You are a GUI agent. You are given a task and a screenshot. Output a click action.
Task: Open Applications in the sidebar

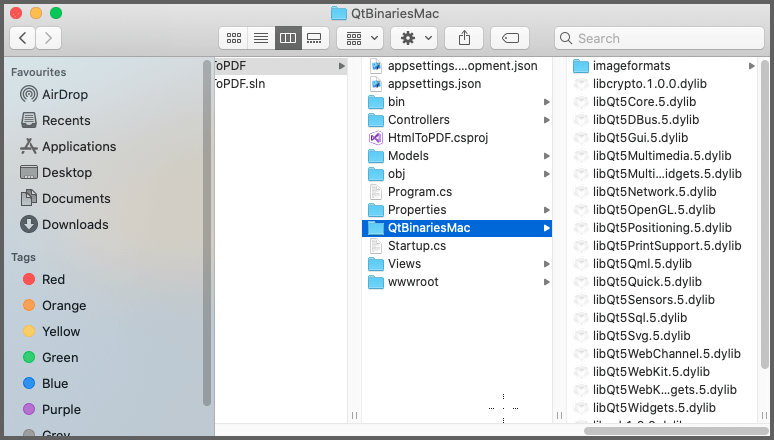tap(68, 146)
